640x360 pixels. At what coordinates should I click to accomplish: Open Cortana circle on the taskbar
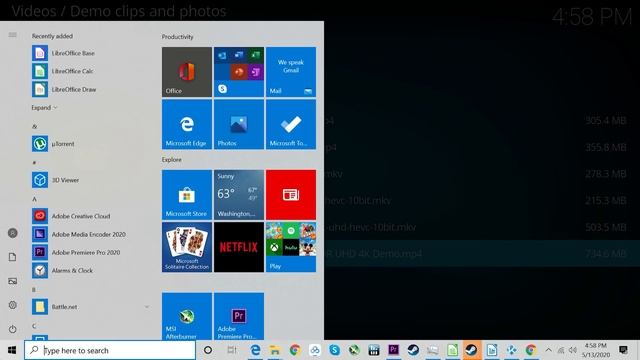click(208, 350)
